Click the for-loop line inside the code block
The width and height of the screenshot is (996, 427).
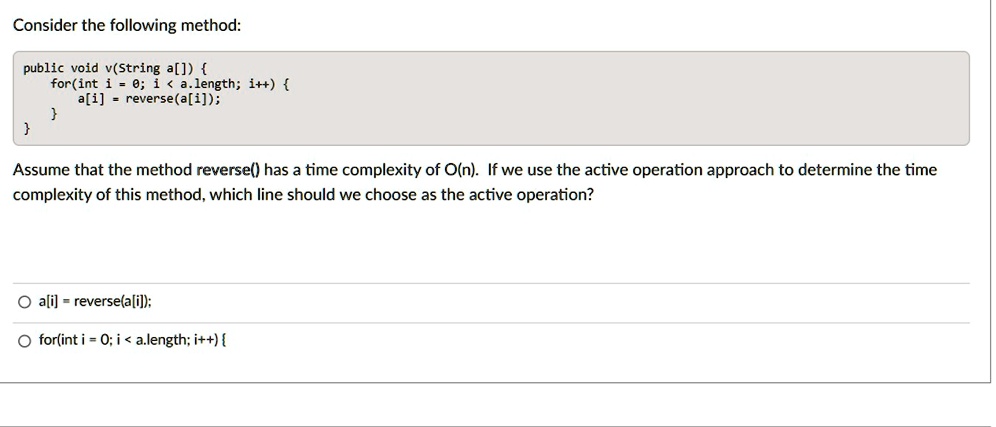point(170,84)
